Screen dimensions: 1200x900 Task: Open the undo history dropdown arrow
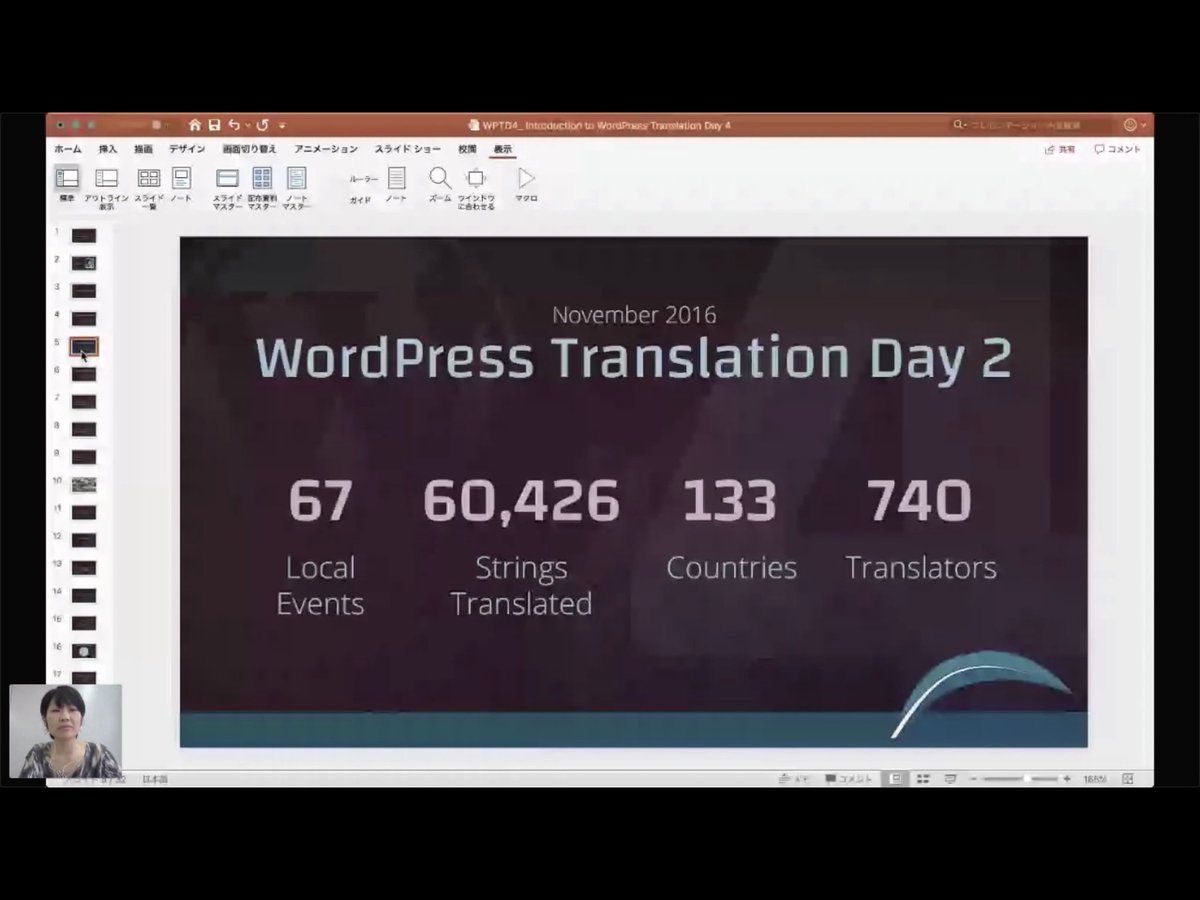247,126
